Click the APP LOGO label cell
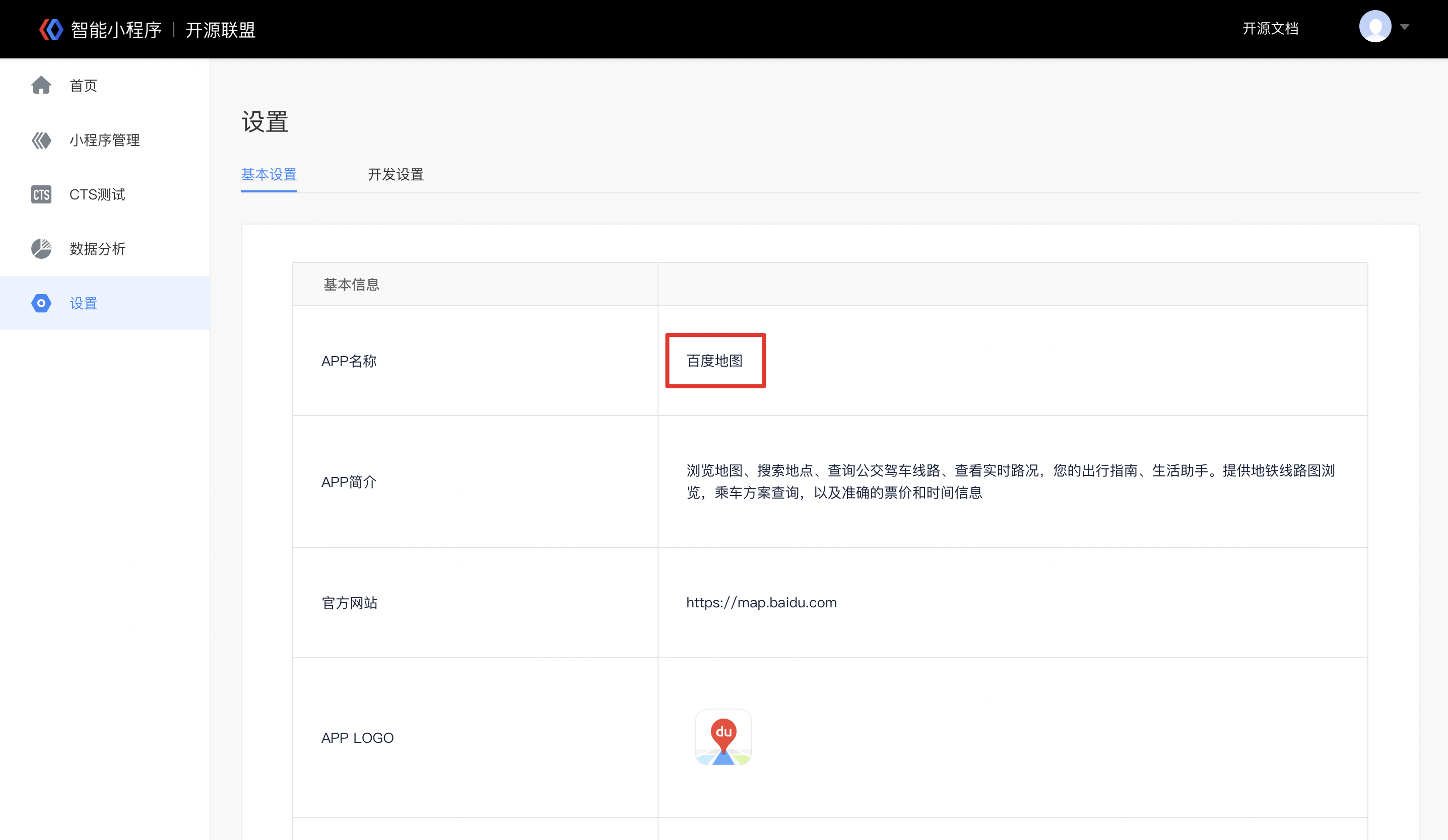The height and width of the screenshot is (840, 1448). pos(475,737)
